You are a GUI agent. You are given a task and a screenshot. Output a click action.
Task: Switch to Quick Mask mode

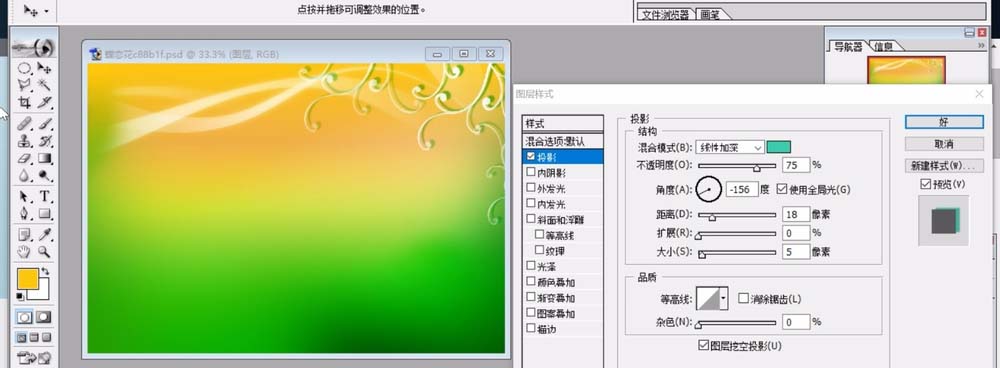(x=44, y=317)
